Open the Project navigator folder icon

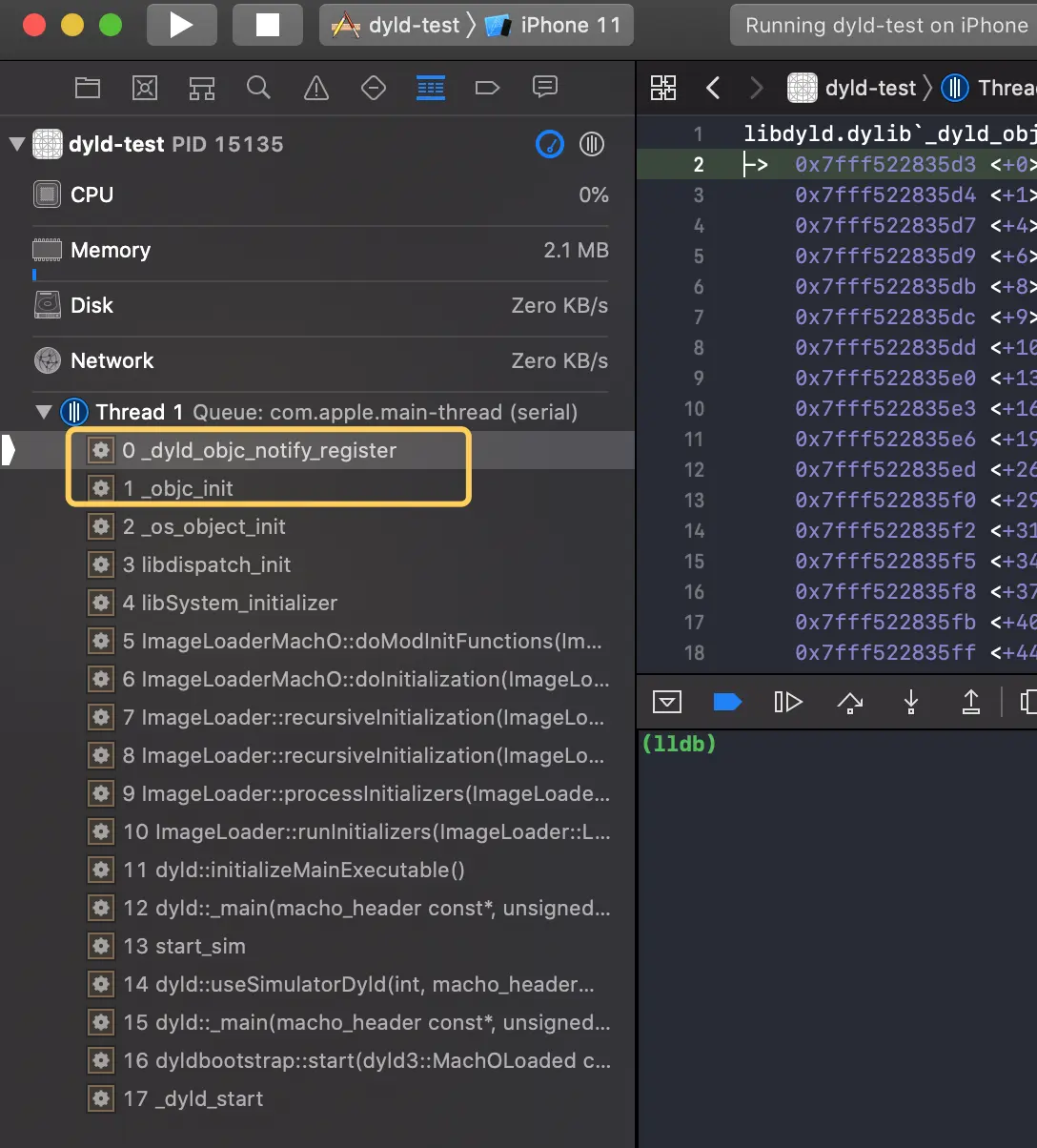pos(88,89)
